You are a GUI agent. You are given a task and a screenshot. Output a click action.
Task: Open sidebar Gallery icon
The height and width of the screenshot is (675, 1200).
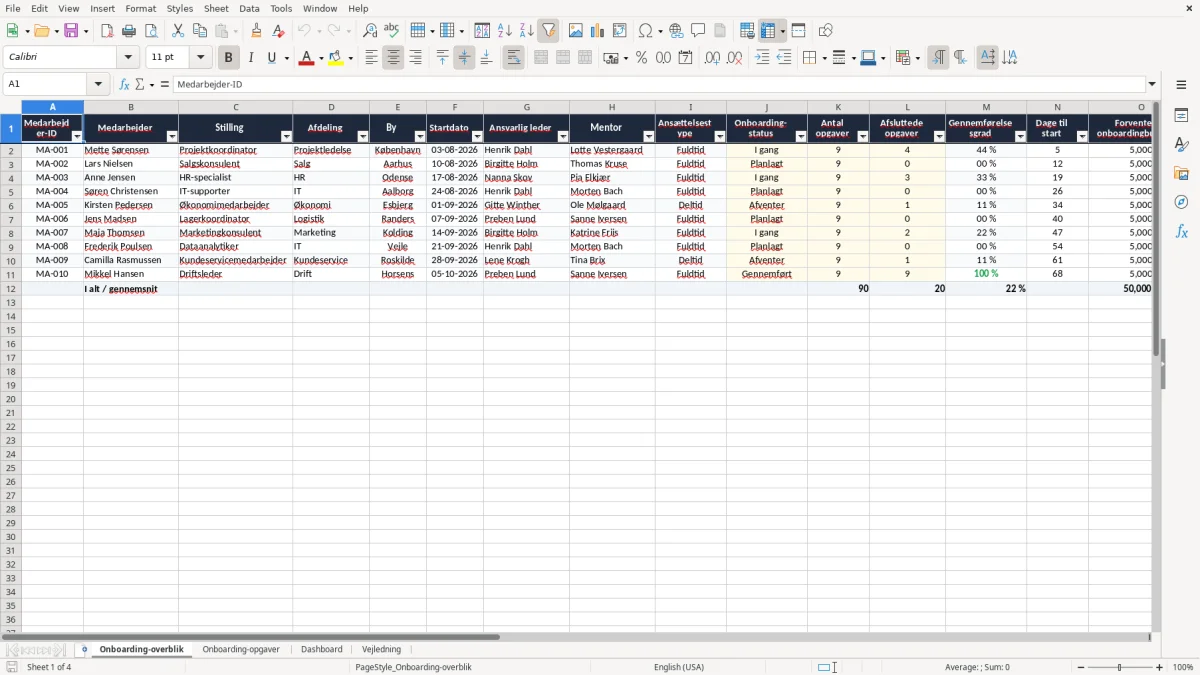[x=1181, y=174]
